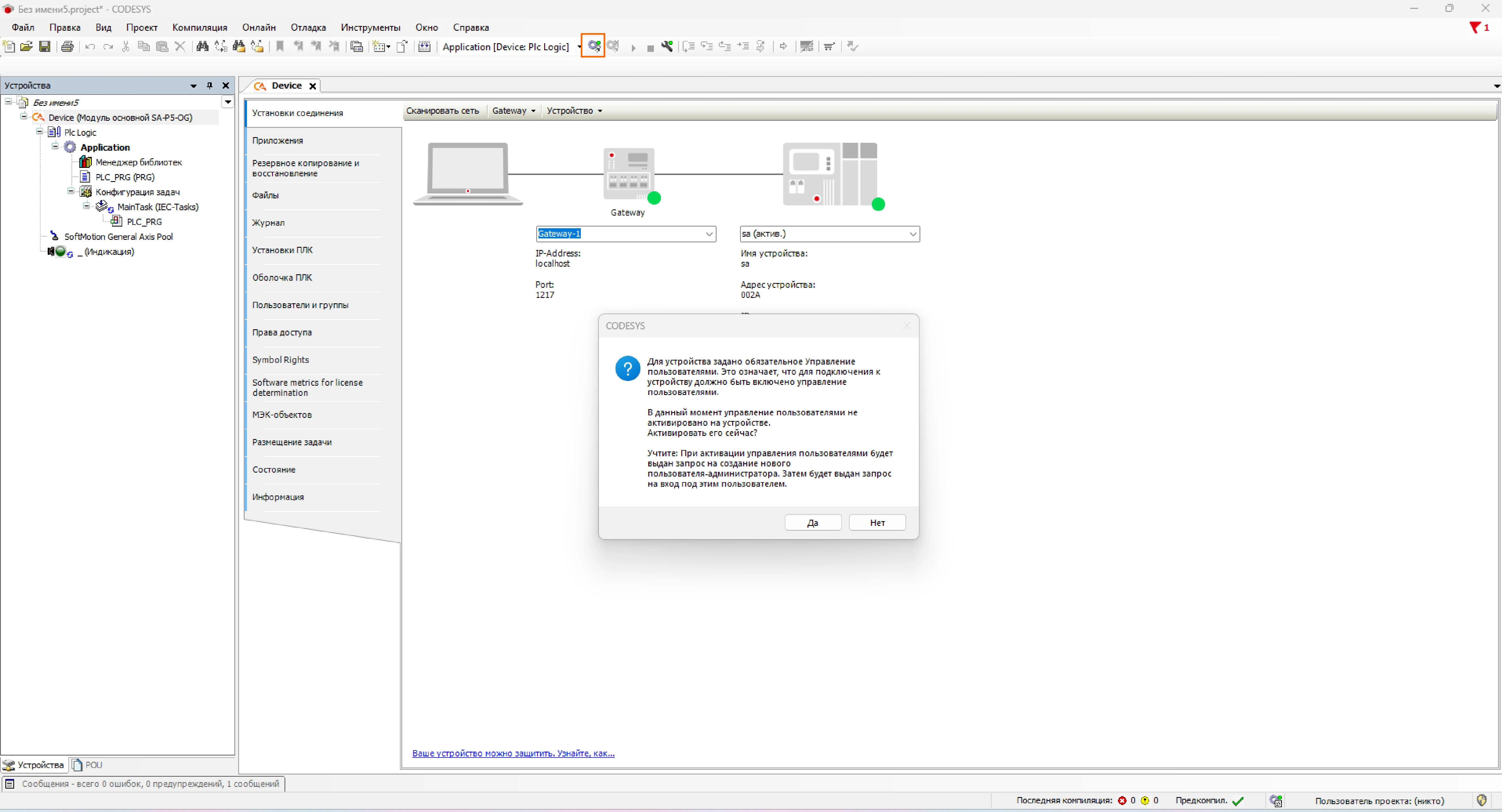1502x812 pixels.
Task: Open the Файл menu
Action: tap(23, 27)
